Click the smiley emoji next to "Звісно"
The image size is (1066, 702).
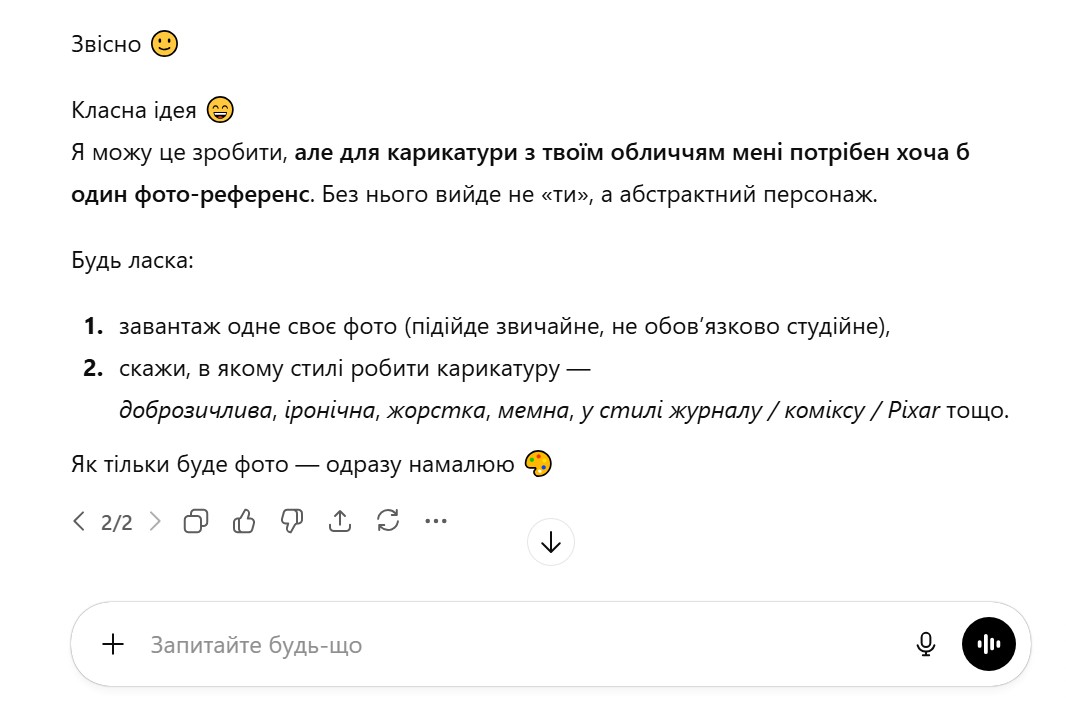pos(164,44)
